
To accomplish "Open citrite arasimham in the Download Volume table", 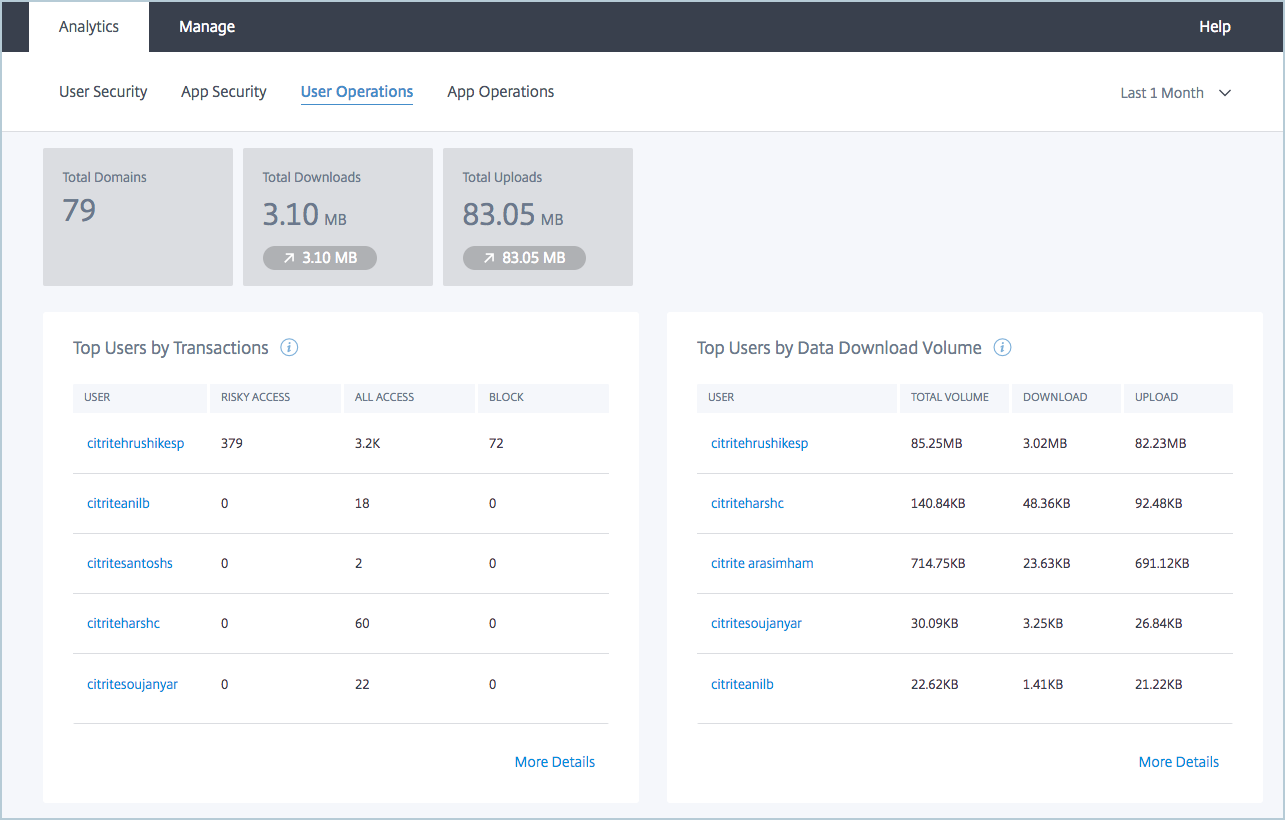I will pyautogui.click(x=762, y=563).
